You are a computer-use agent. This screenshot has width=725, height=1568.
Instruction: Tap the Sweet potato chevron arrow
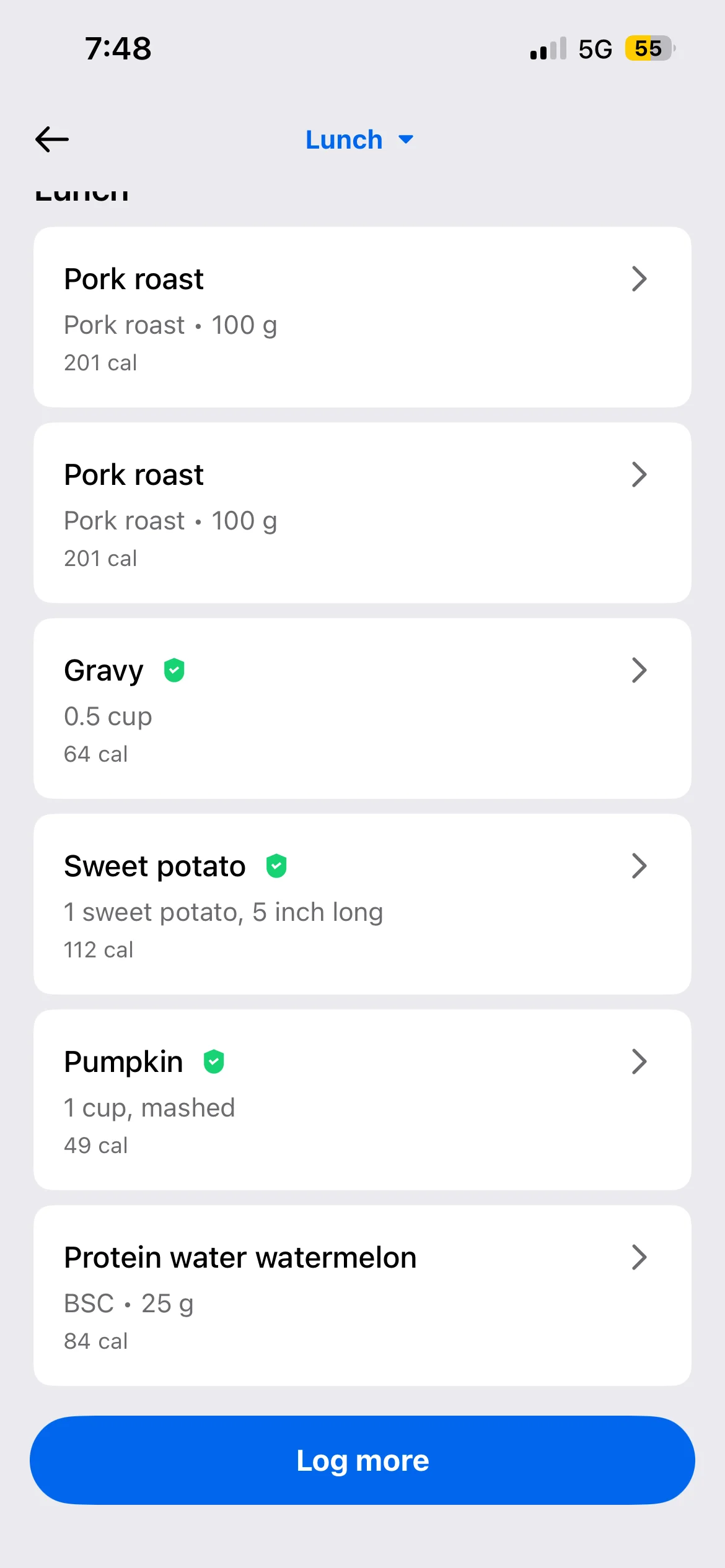click(639, 866)
